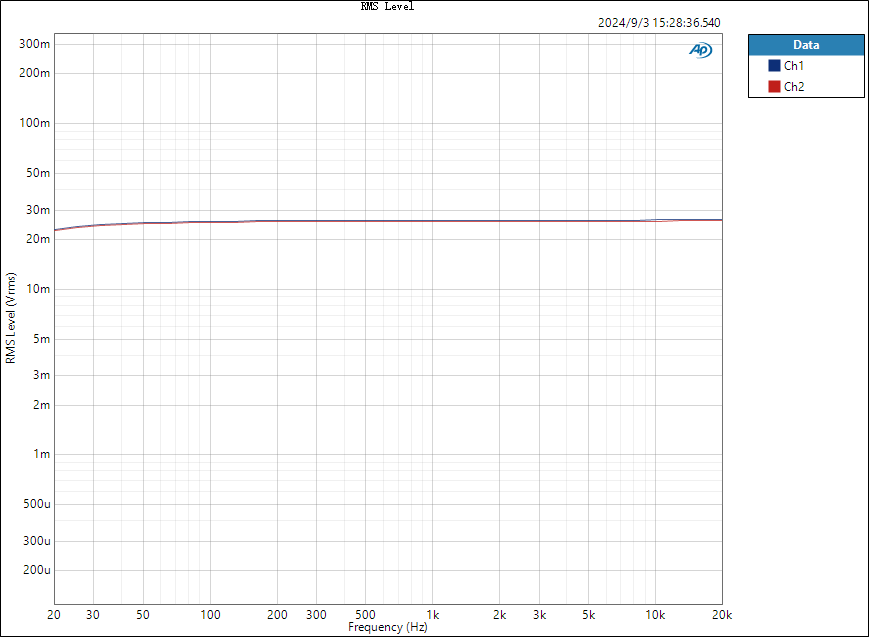Click the 200 Hz x-axis tick label
The width and height of the screenshot is (869, 637).
[277, 615]
